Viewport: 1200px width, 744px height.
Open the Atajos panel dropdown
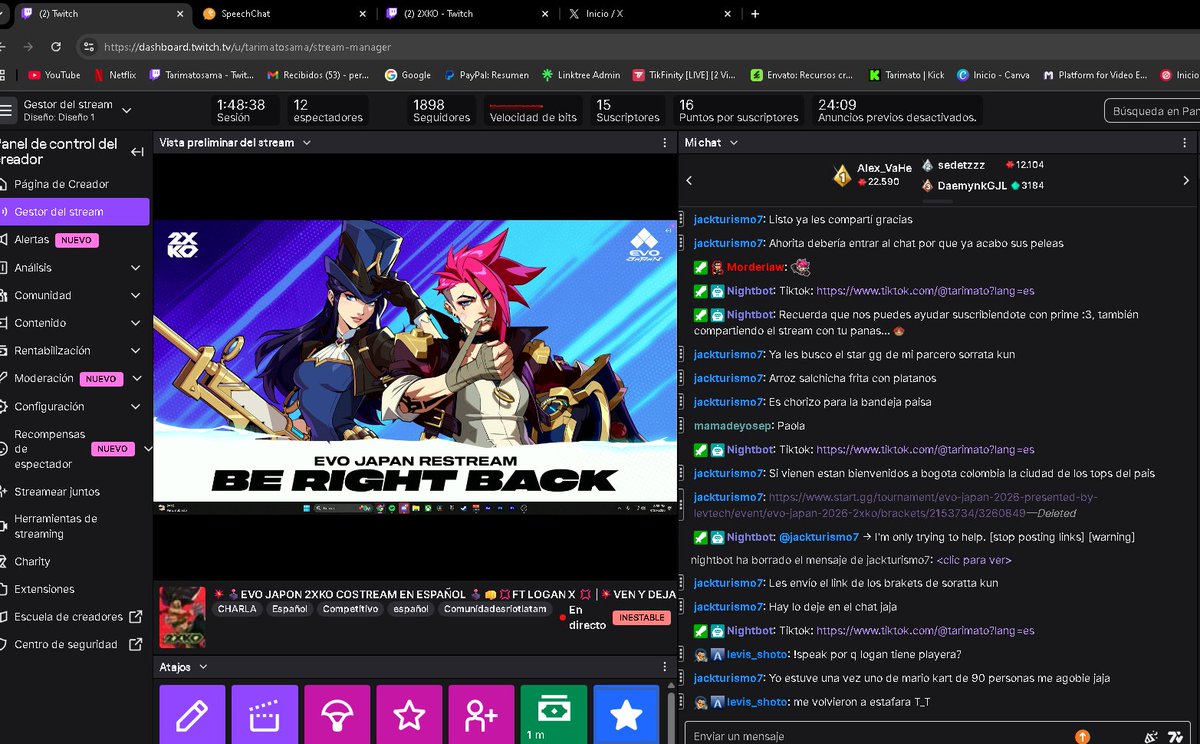pos(203,667)
